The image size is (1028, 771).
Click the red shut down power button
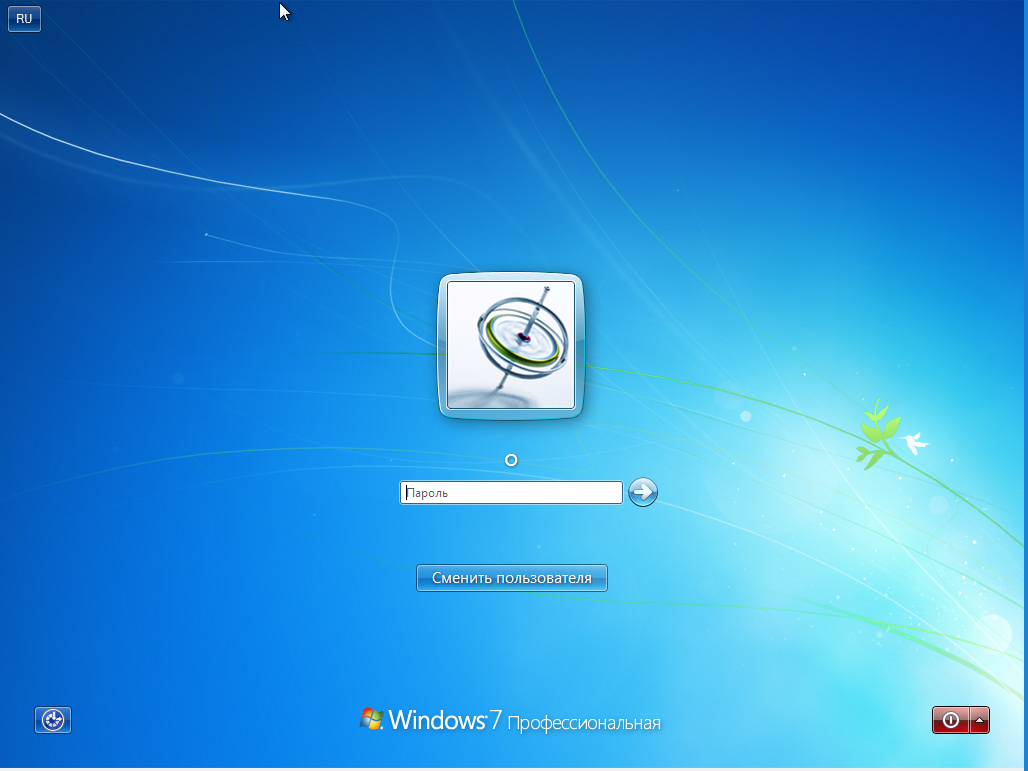pos(950,720)
